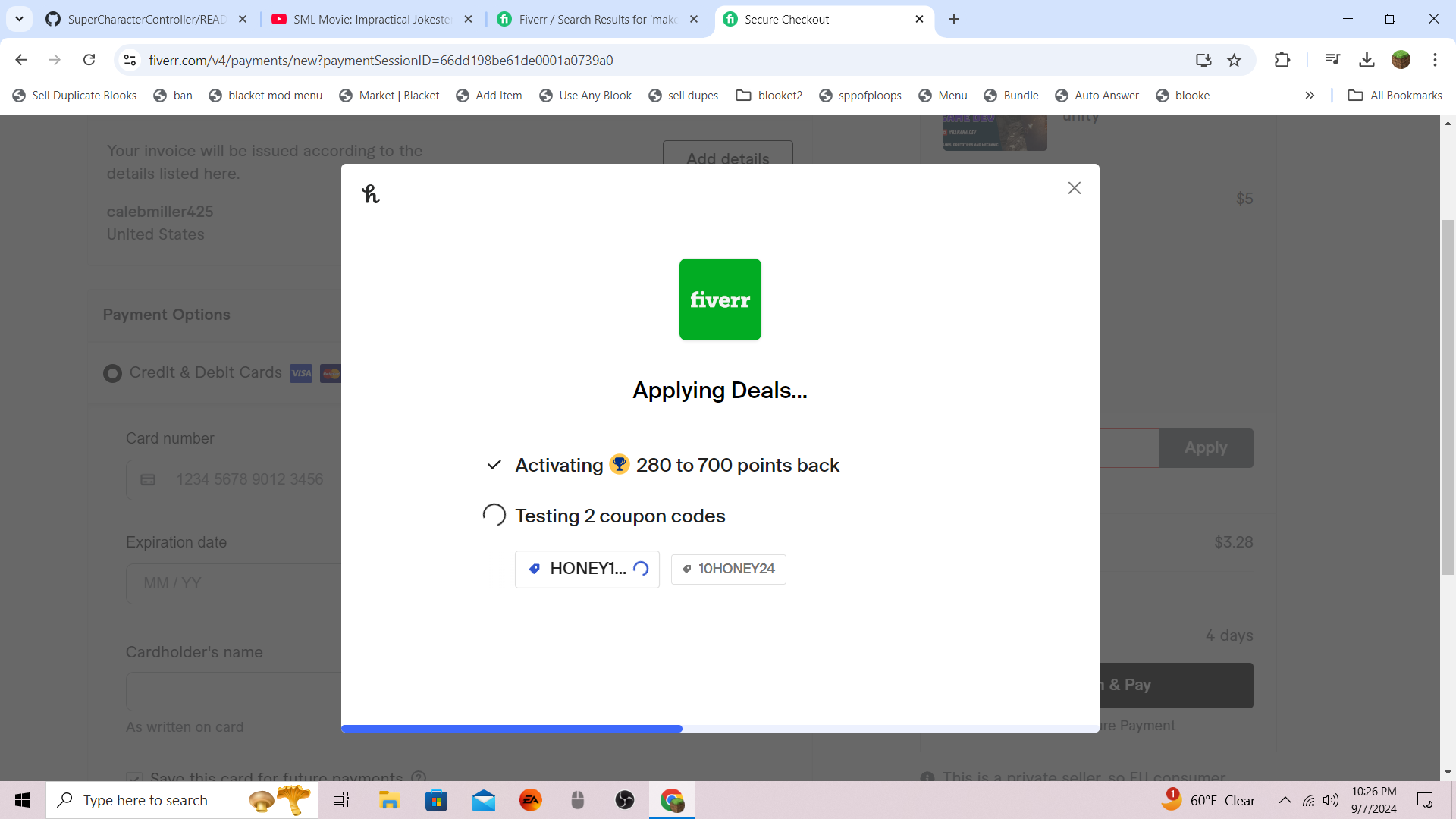Image resolution: width=1456 pixels, height=819 pixels.
Task: Click the bookmark star icon
Action: [x=1235, y=60]
